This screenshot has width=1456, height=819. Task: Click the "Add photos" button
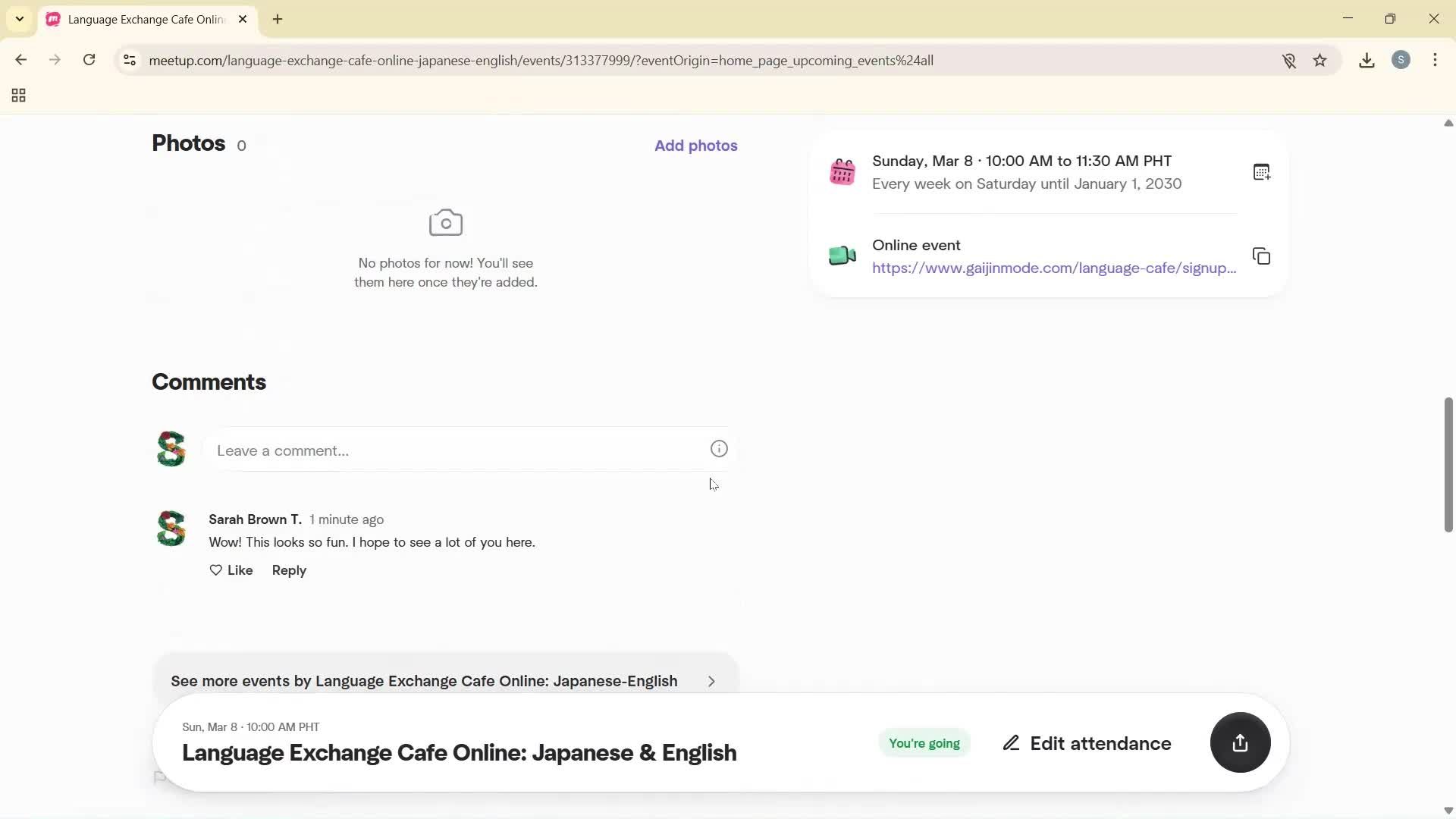pos(695,145)
